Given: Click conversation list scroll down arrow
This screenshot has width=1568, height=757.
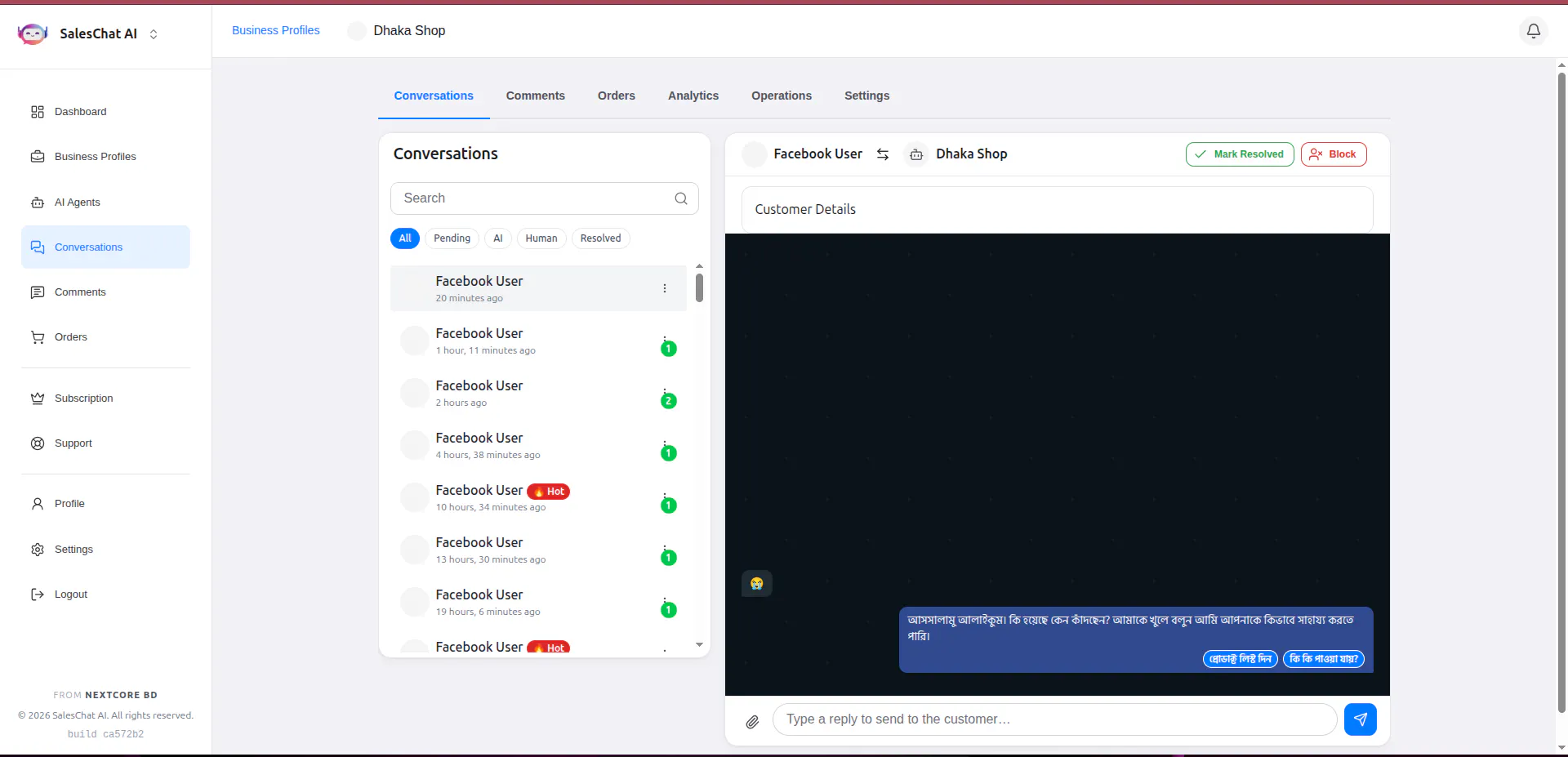Looking at the screenshot, I should tap(699, 644).
